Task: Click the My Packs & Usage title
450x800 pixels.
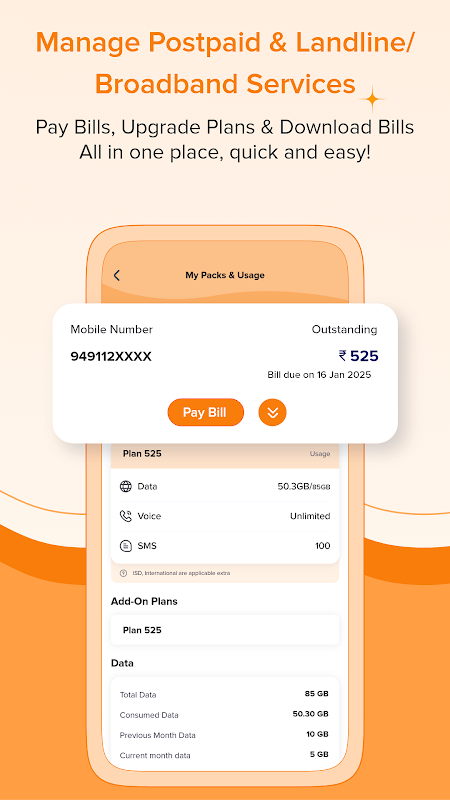Action: (x=225, y=276)
